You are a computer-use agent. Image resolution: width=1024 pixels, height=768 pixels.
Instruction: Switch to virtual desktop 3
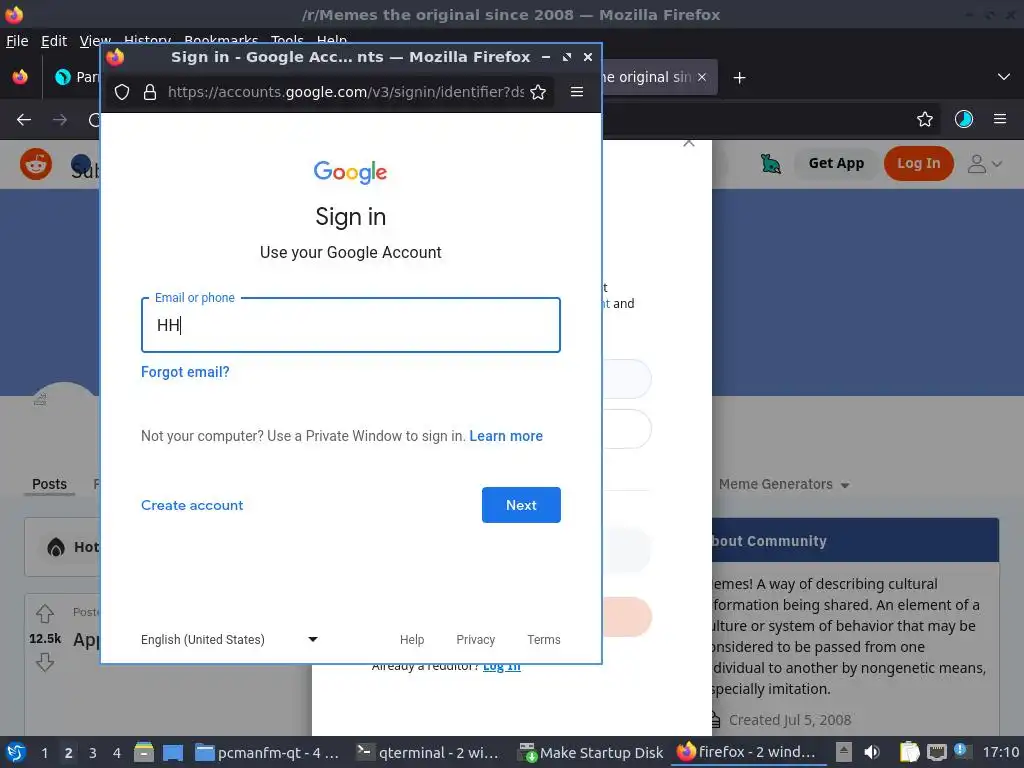93,753
